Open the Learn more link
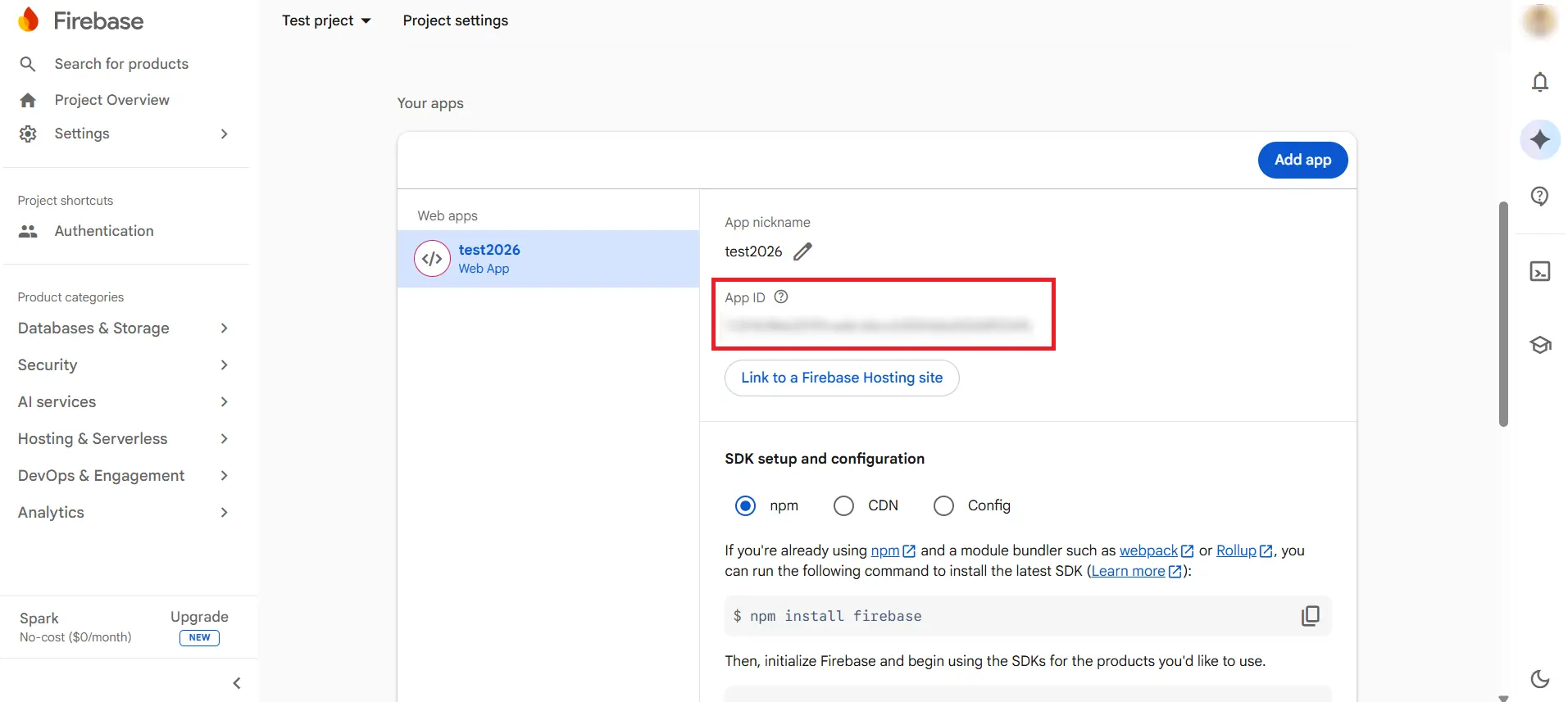 [1136, 571]
